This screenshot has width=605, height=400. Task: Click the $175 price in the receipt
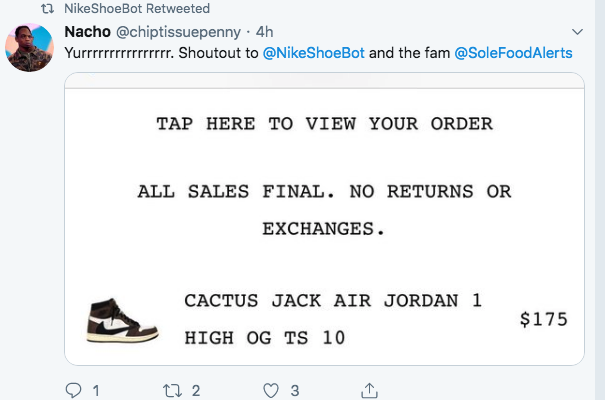click(544, 320)
